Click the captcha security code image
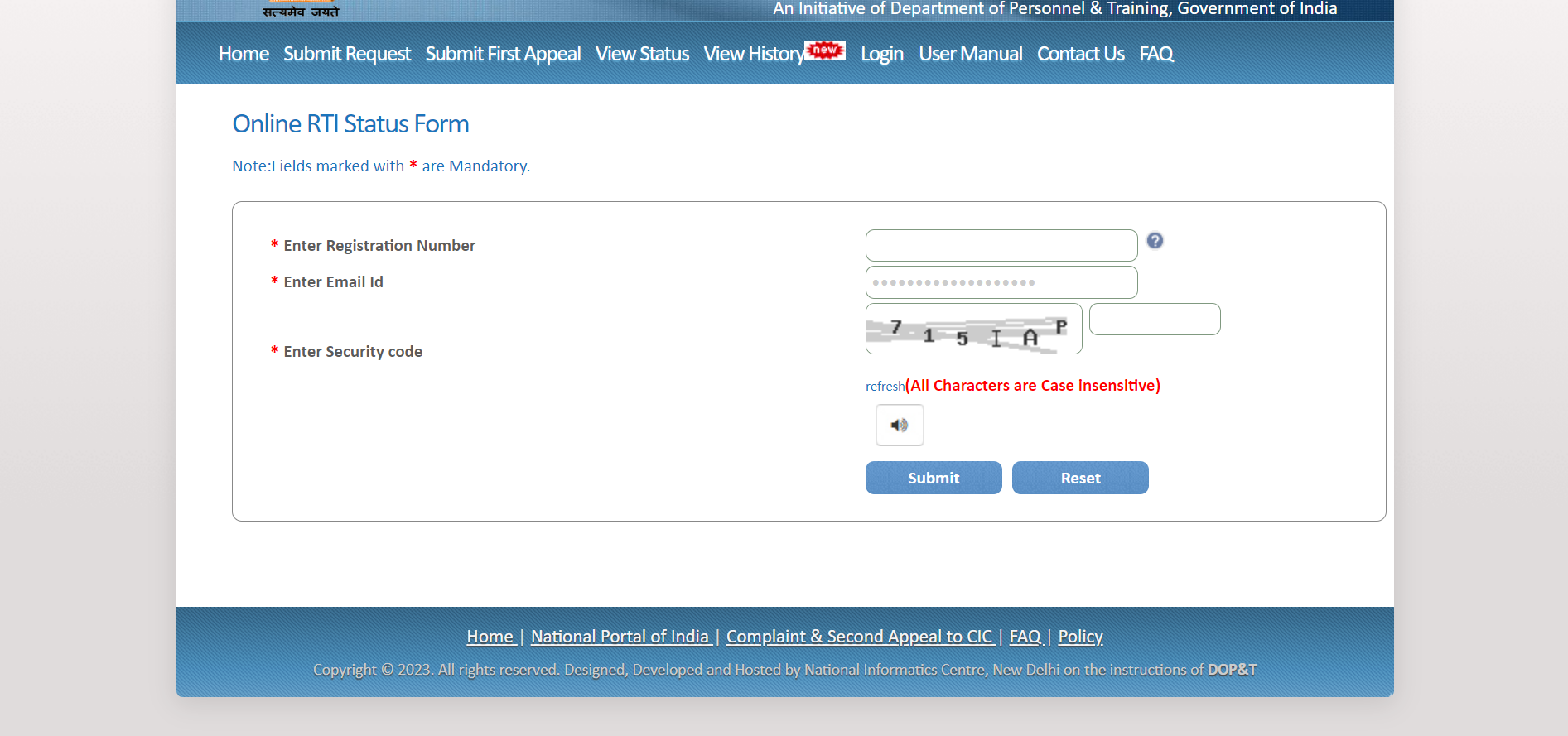Screen dimensions: 1568x736 click(974, 329)
